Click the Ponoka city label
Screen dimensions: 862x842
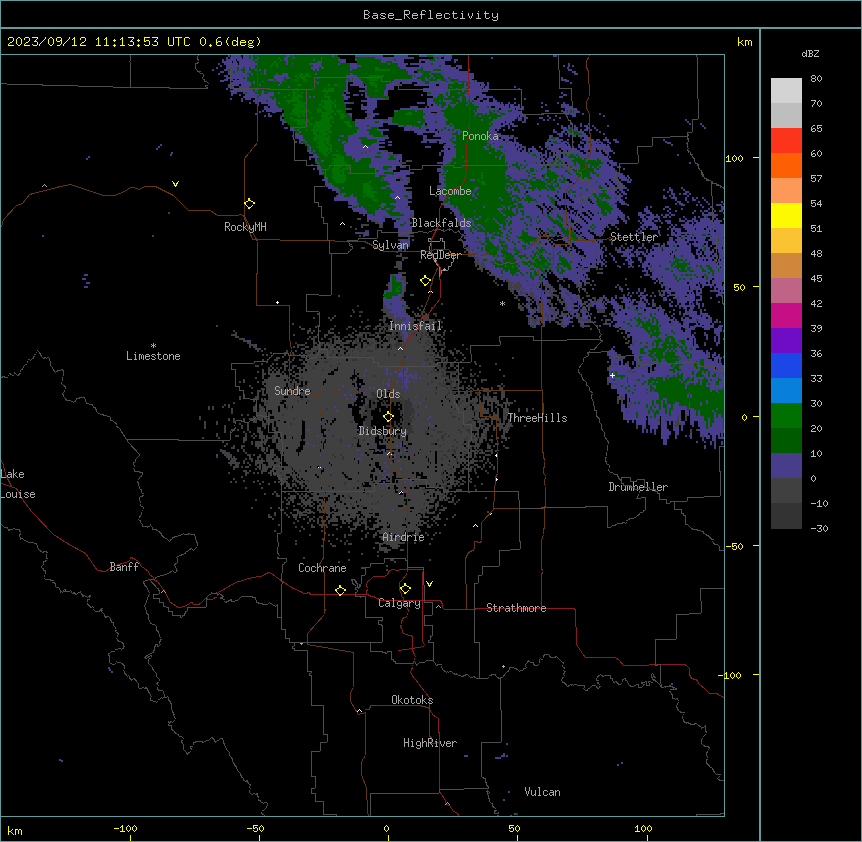pos(480,136)
